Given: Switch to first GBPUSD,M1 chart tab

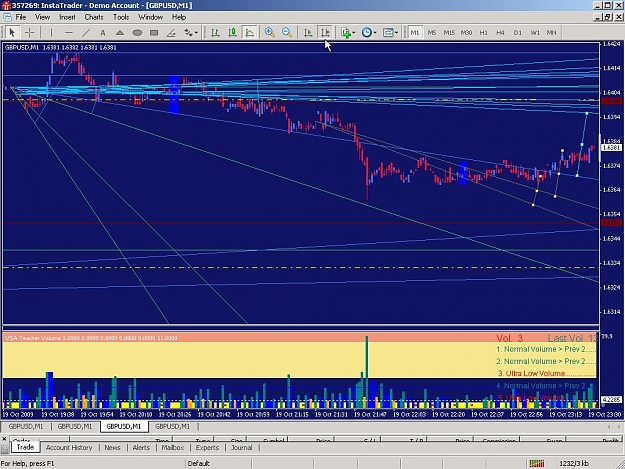Looking at the screenshot, I should [26, 426].
